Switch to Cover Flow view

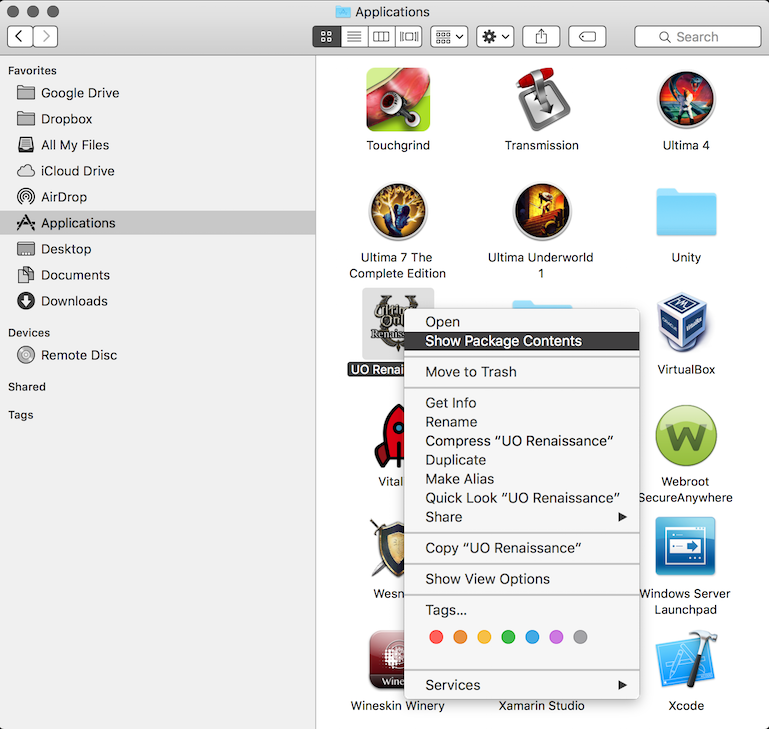coord(409,37)
